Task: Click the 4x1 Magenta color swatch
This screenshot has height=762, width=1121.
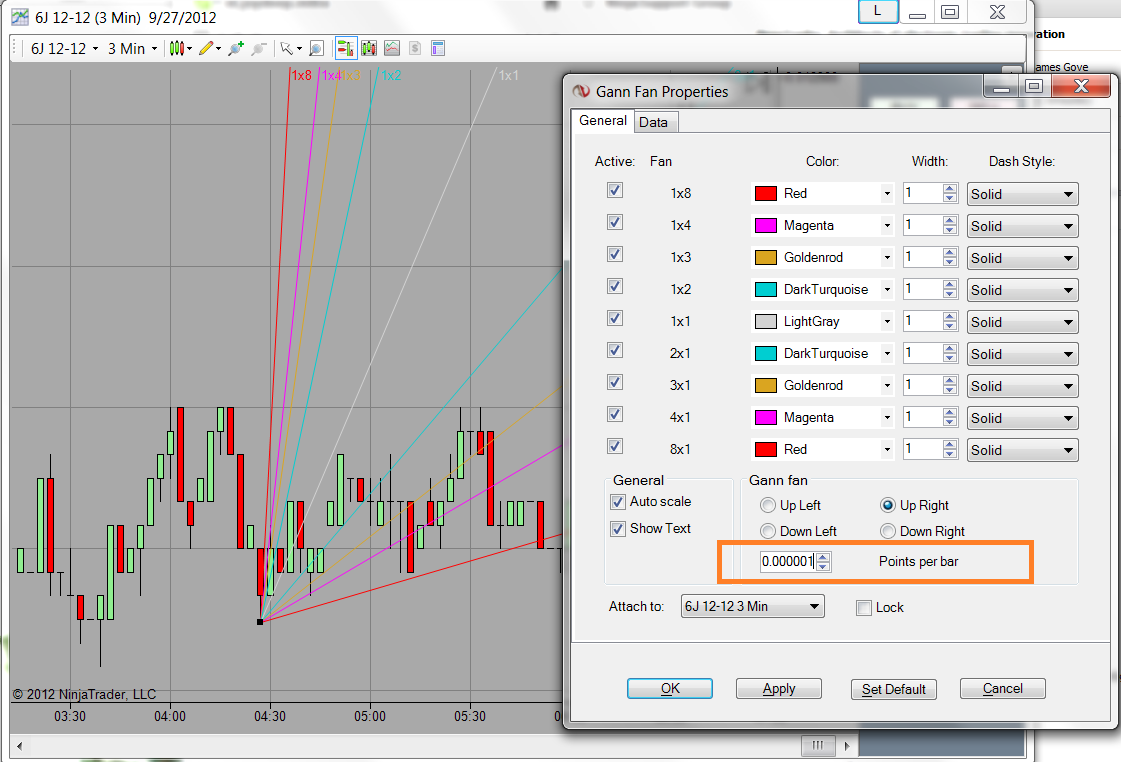Action: coord(766,417)
